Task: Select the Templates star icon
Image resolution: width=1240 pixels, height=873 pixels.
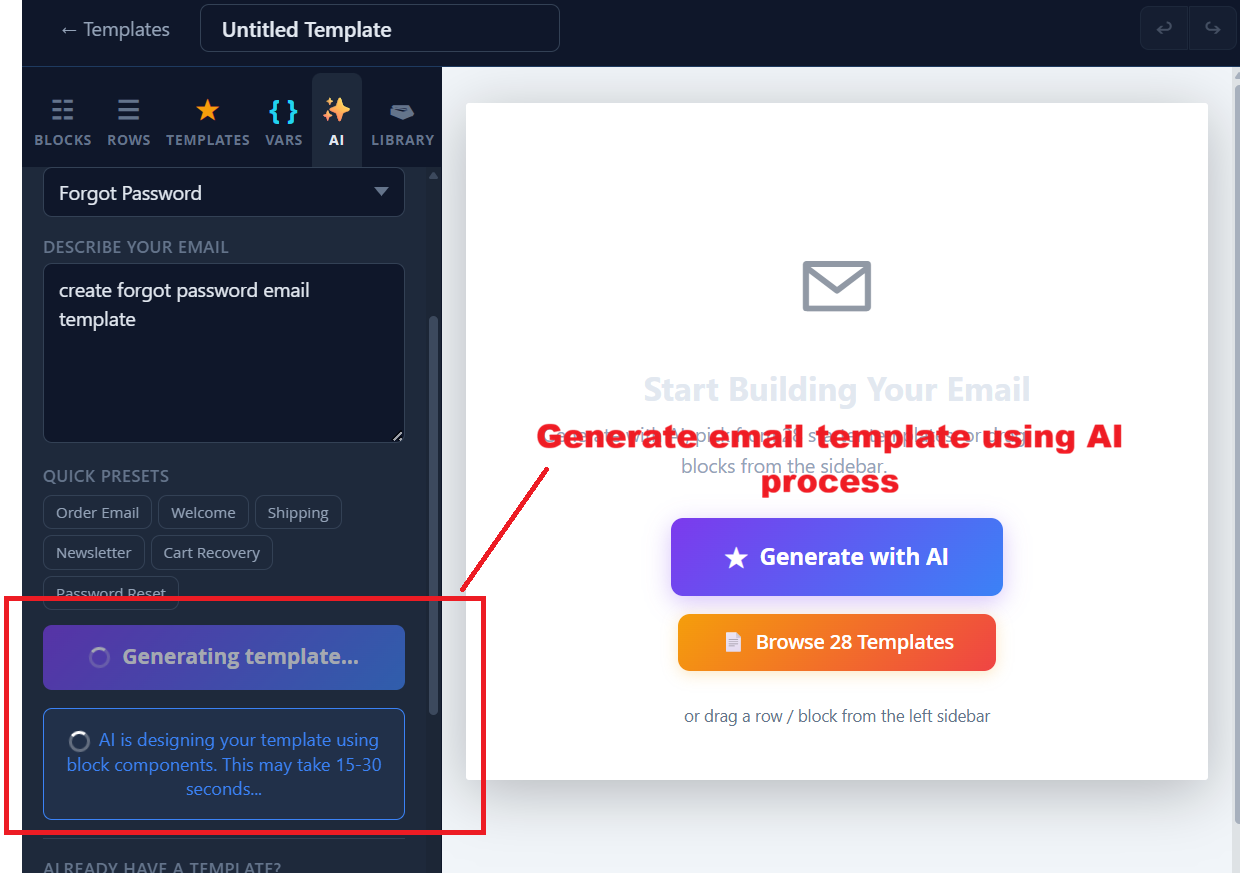Action: [x=207, y=110]
